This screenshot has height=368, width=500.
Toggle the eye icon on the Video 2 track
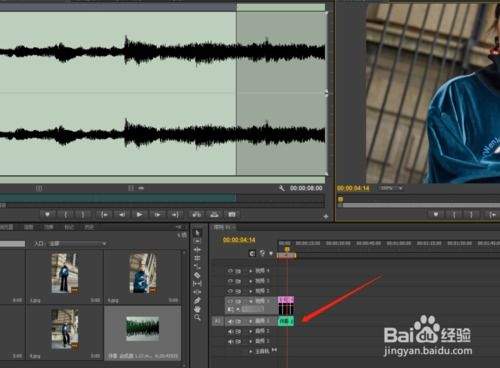click(x=230, y=291)
